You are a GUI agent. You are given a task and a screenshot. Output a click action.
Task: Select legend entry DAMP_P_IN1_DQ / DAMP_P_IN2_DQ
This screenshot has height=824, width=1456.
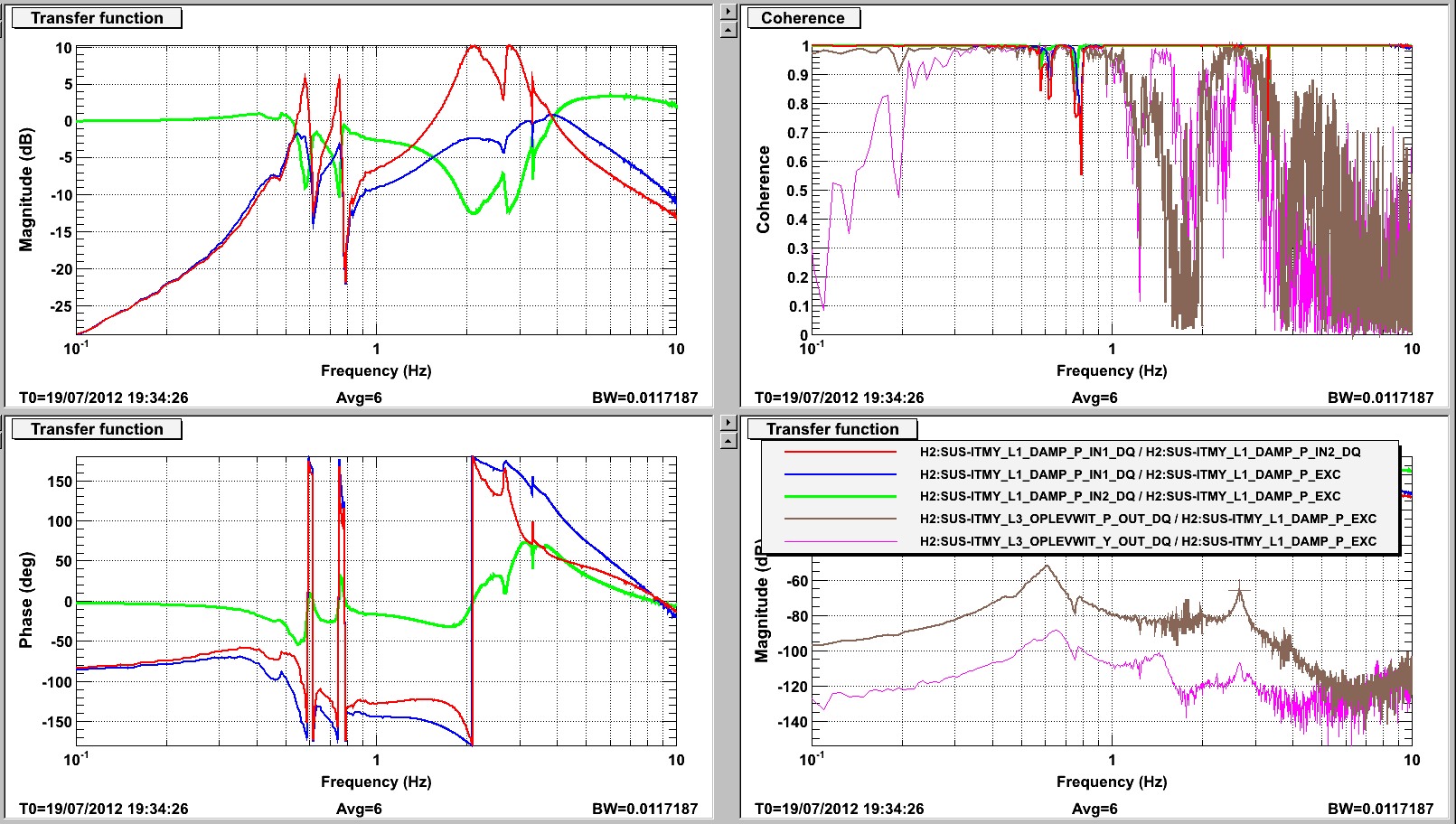(x=1140, y=452)
